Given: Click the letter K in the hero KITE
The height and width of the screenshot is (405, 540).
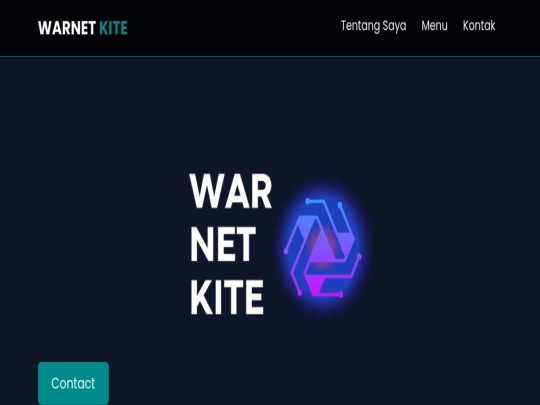Looking at the screenshot, I should (x=201, y=297).
